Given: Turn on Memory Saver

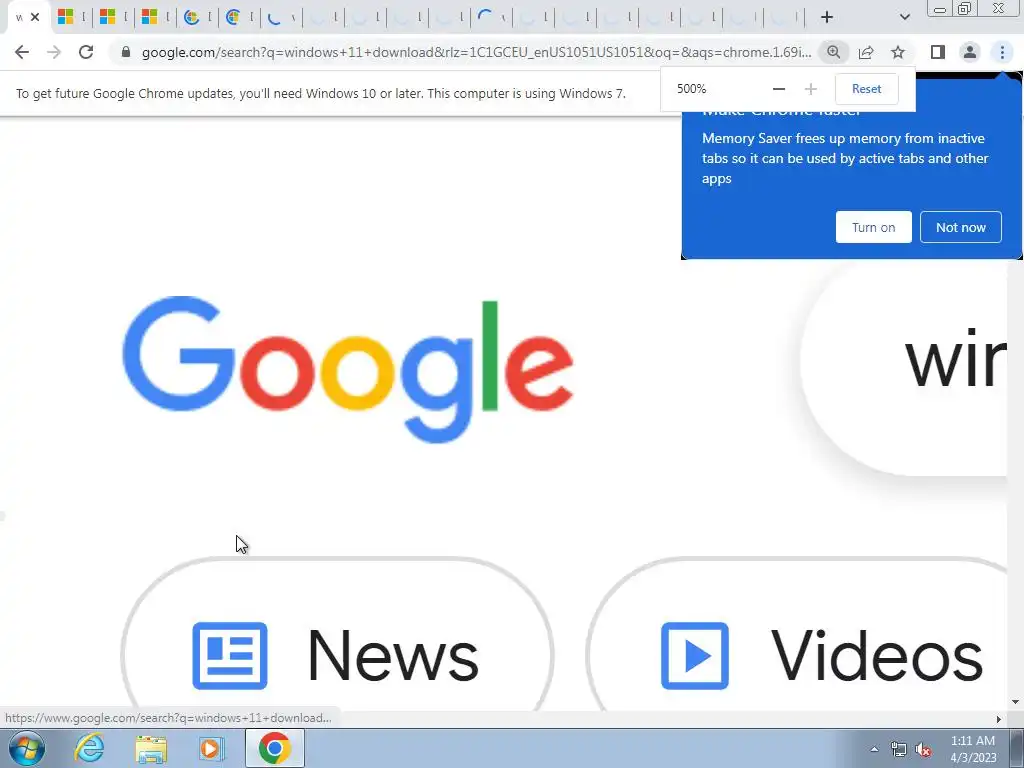Looking at the screenshot, I should [873, 227].
